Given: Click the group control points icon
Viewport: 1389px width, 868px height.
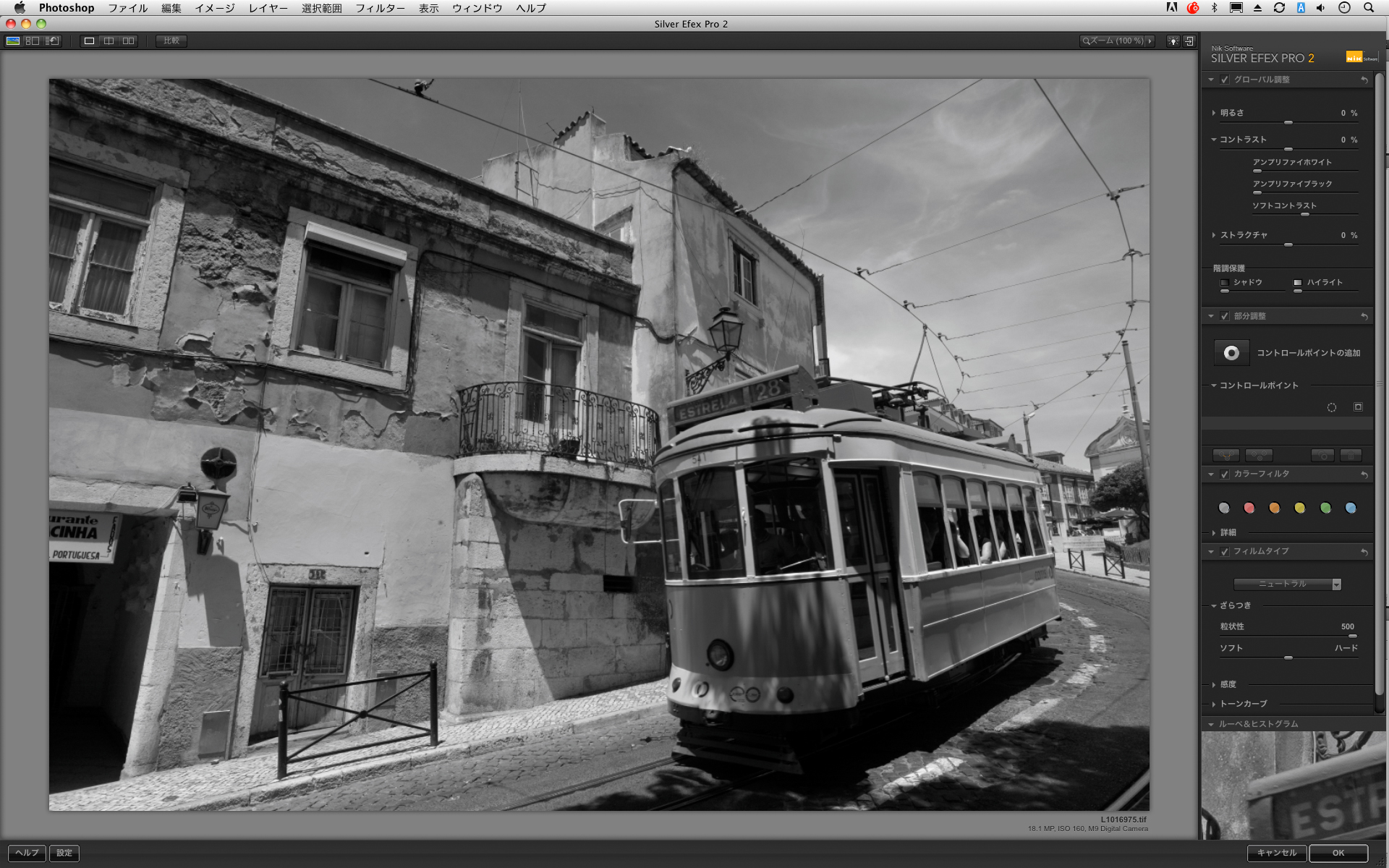Looking at the screenshot, I should point(1226,456).
